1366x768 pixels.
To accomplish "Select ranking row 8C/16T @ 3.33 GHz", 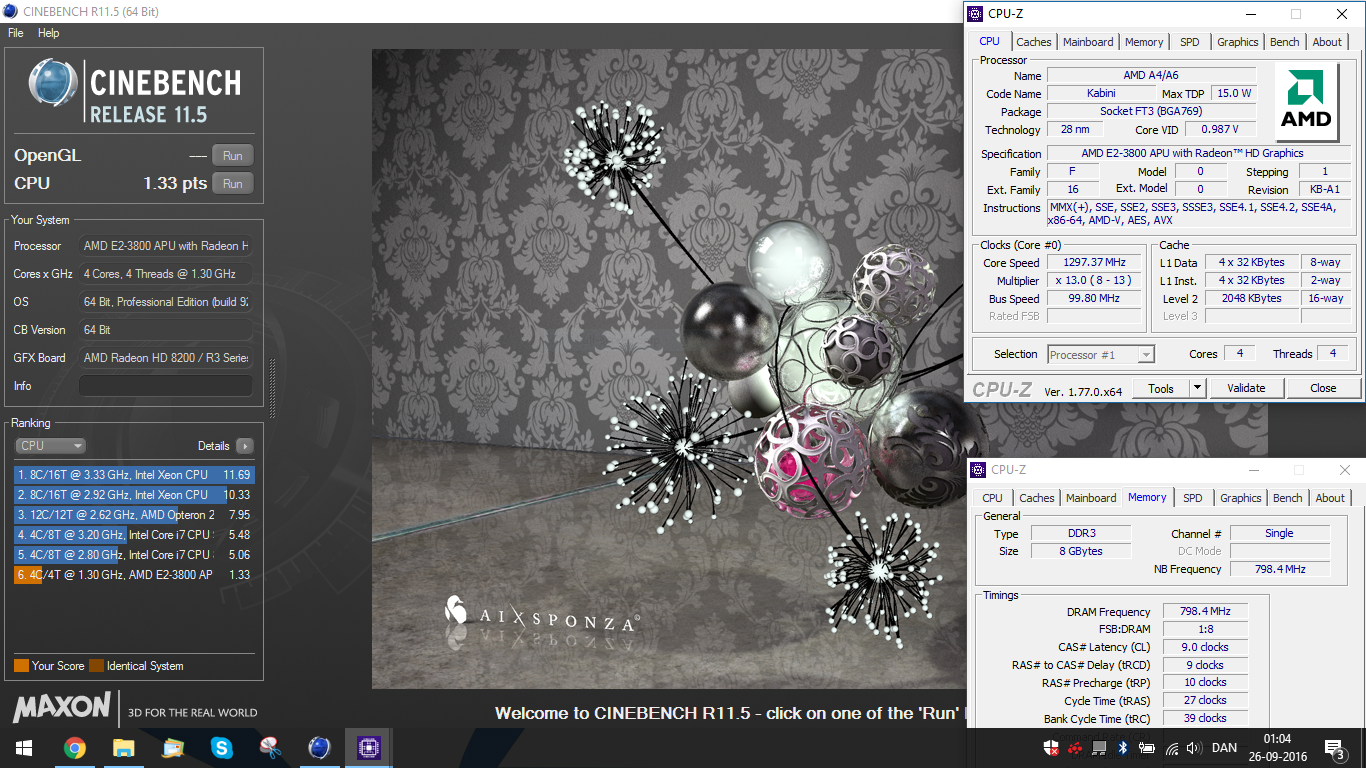I will [134, 475].
